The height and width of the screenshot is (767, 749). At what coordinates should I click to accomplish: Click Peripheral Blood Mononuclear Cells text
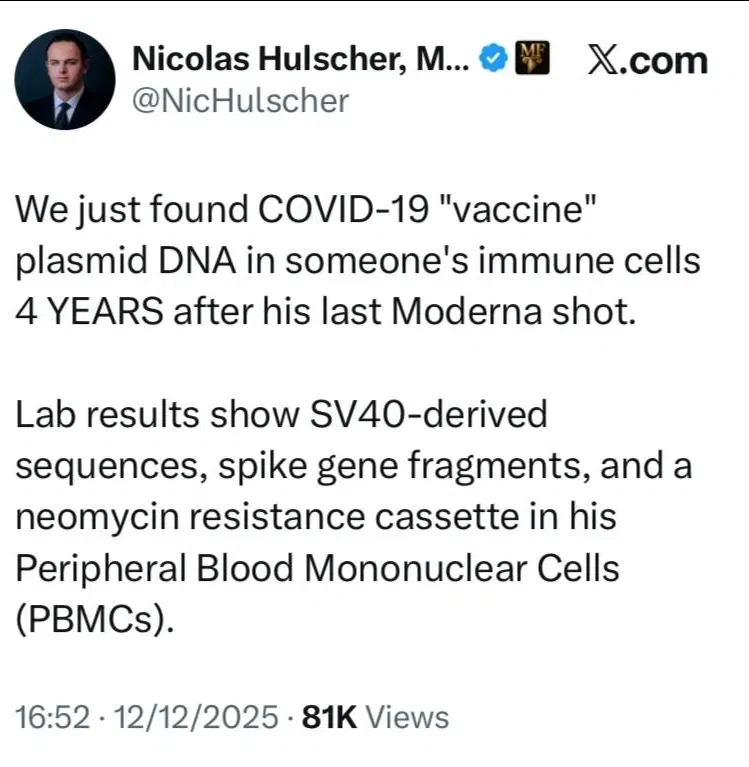tap(318, 568)
